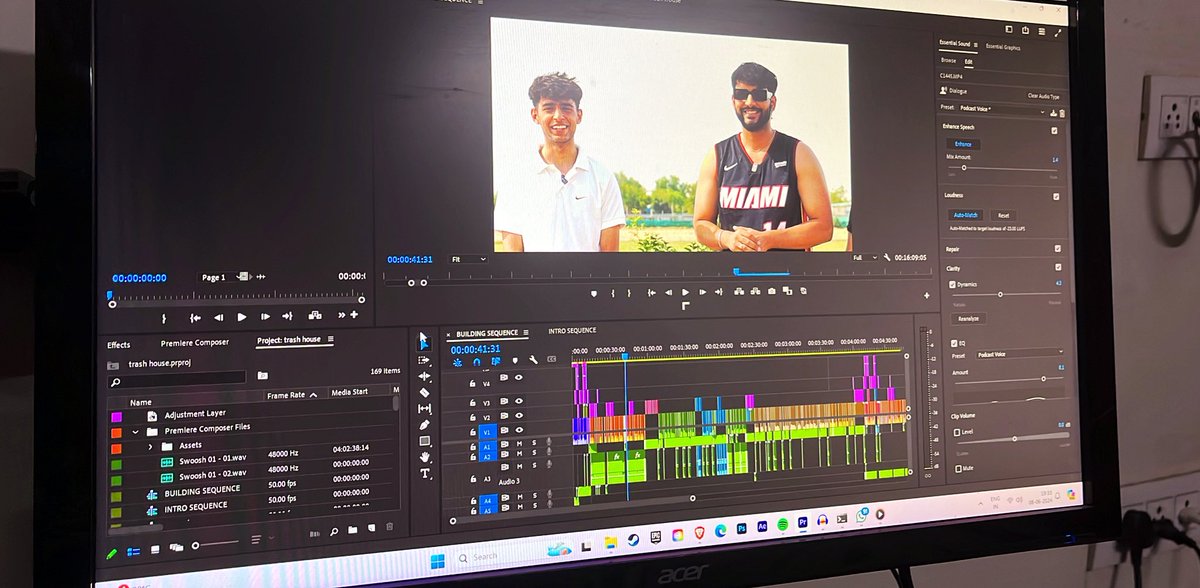Open the Project: trash house panel menu
Image resolution: width=1200 pixels, height=588 pixels.
point(331,340)
